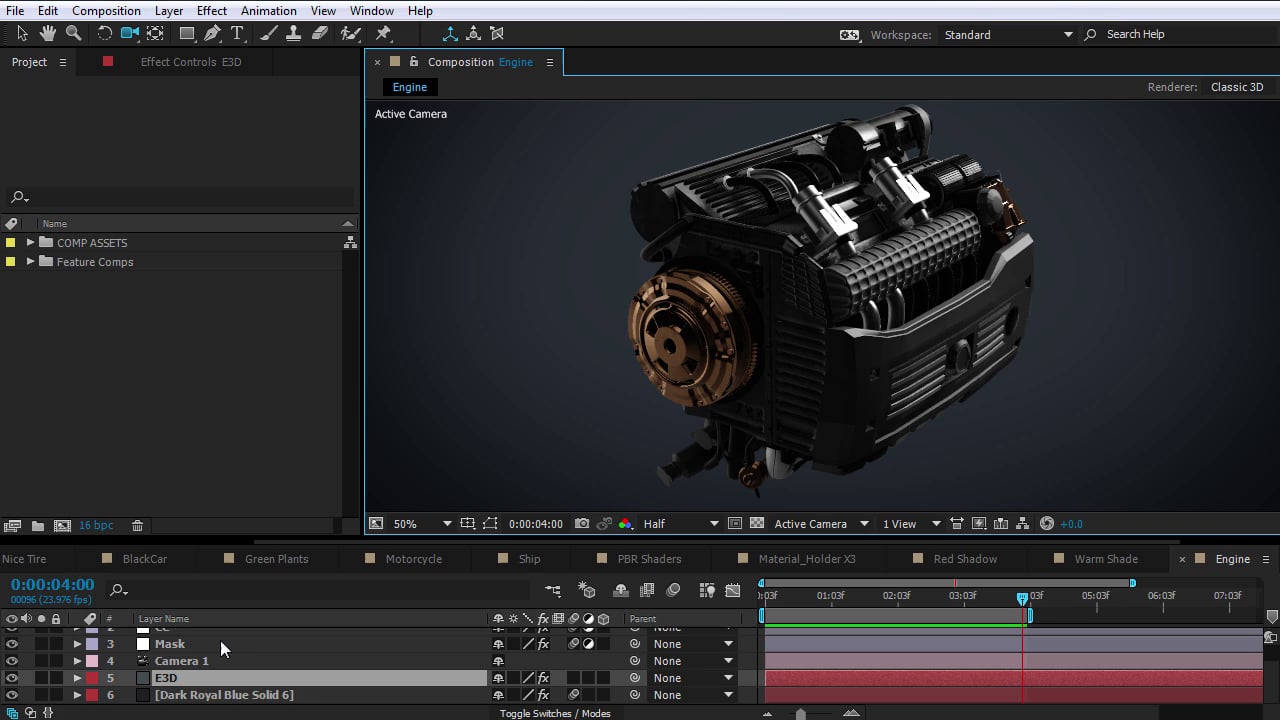
Task: Click the Puppet Pin tool
Action: [383, 33]
